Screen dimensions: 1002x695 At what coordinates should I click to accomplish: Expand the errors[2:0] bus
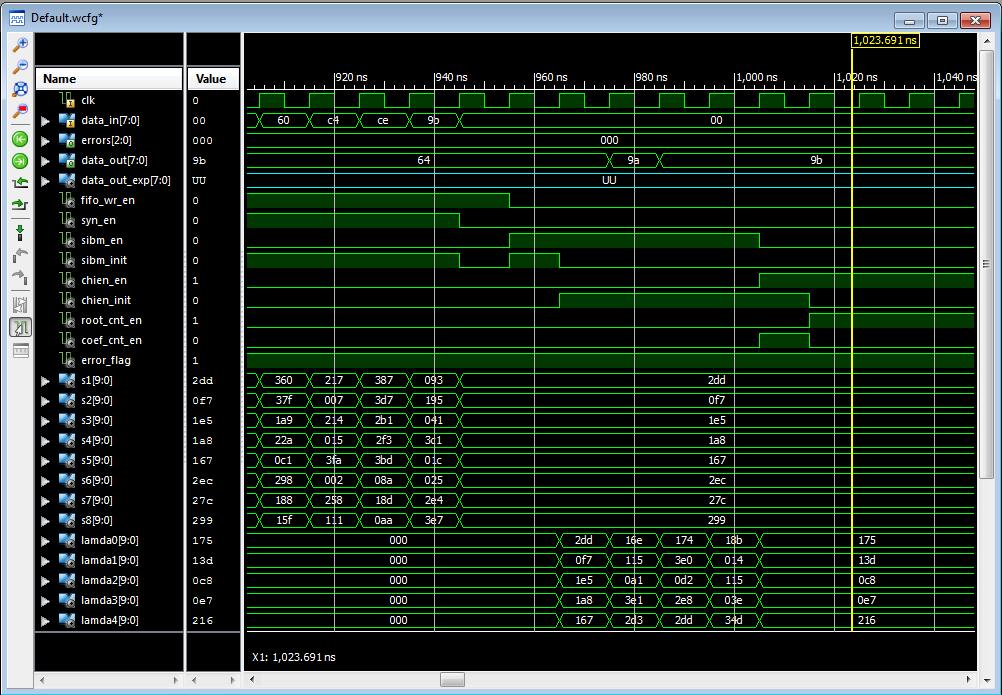[x=45, y=141]
